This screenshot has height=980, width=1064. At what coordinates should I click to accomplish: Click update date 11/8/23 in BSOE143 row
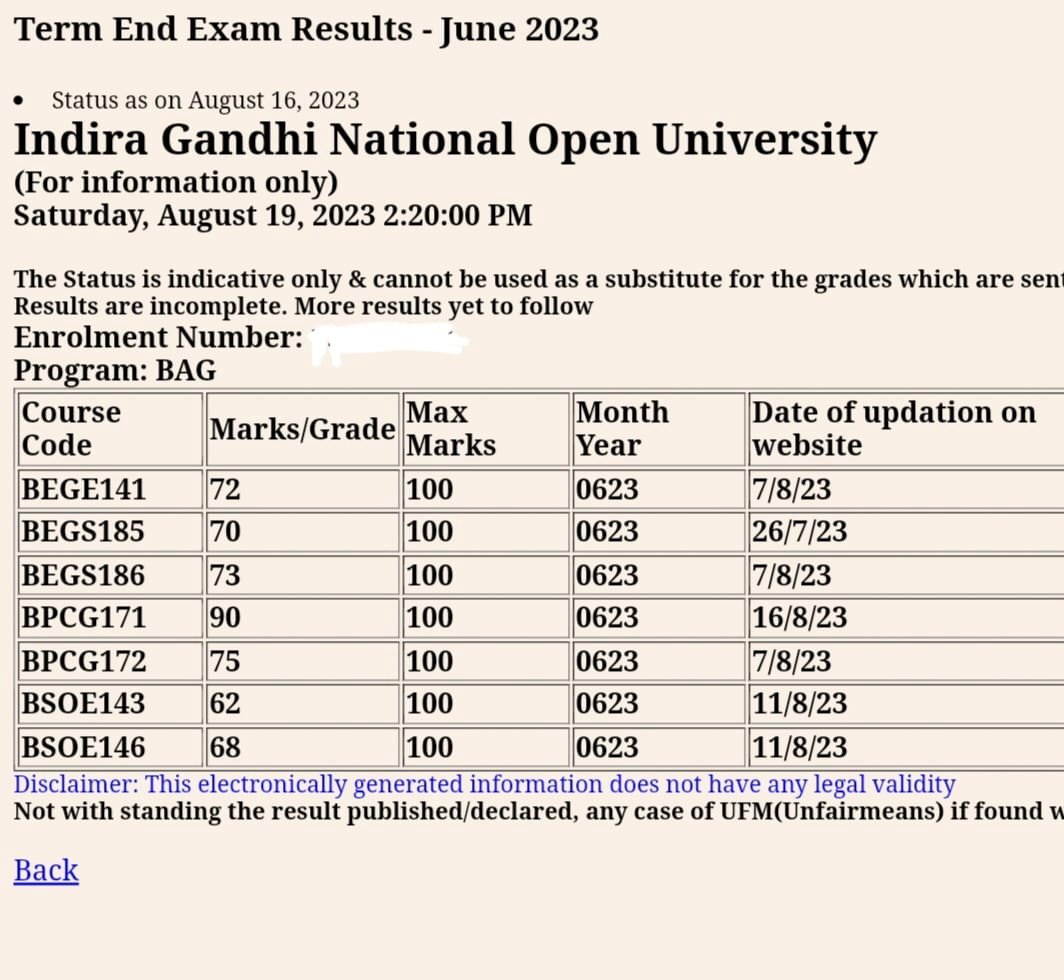799,703
